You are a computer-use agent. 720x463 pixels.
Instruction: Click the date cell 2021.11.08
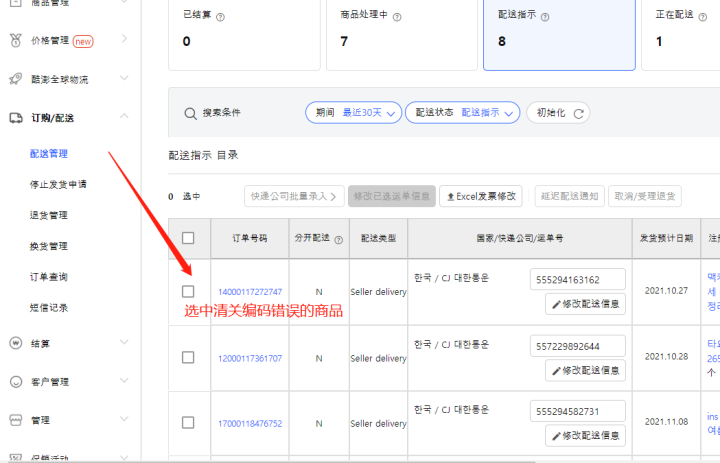[666, 422]
